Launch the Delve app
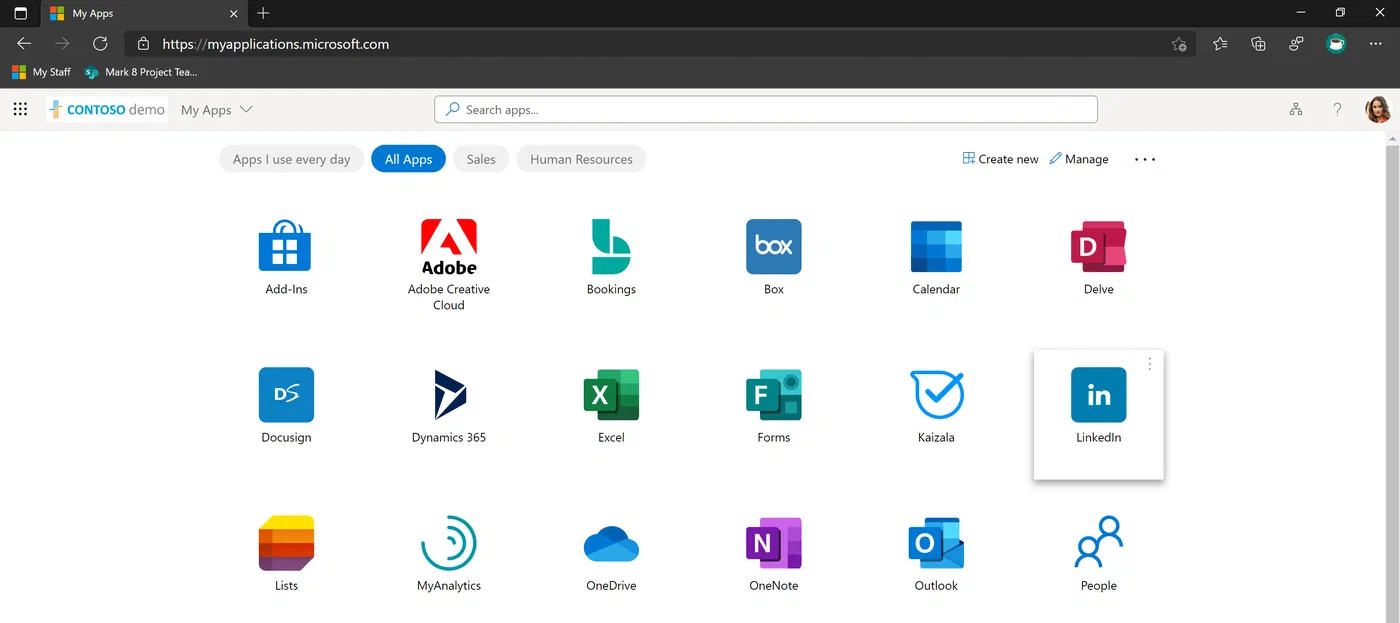 point(1098,247)
